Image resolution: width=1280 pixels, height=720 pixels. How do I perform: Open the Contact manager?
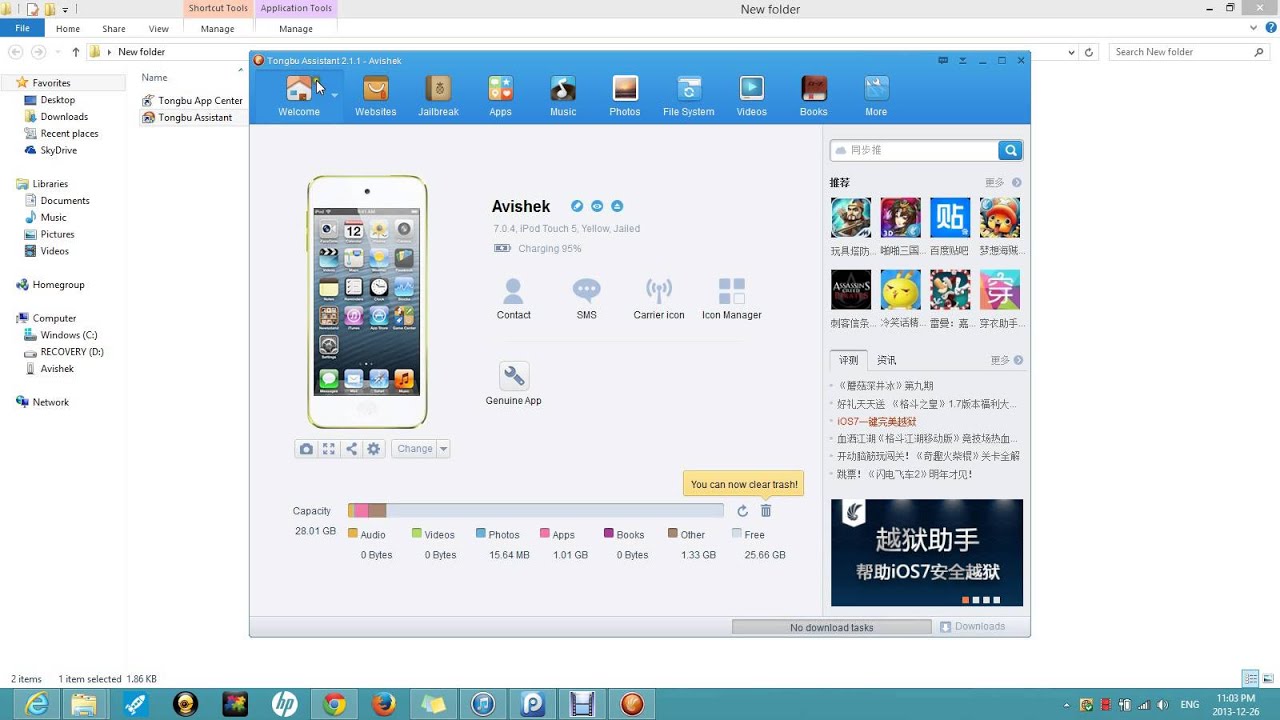tap(513, 299)
